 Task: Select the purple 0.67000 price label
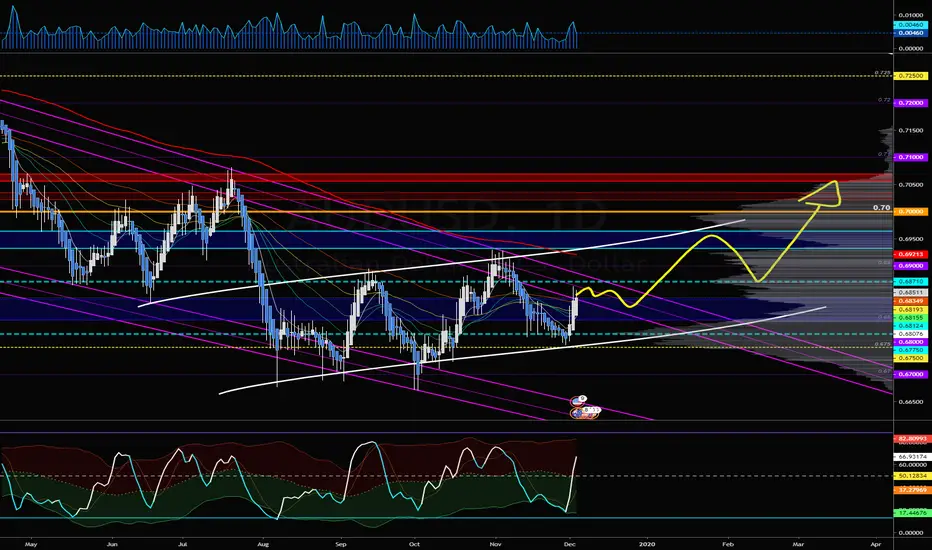(911, 375)
